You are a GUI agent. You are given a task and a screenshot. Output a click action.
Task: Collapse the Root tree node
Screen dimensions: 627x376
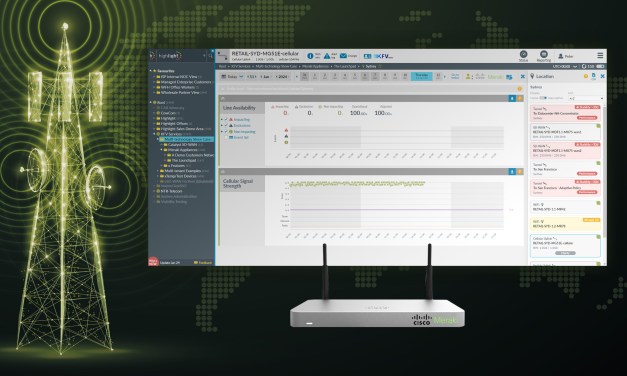tap(151, 102)
